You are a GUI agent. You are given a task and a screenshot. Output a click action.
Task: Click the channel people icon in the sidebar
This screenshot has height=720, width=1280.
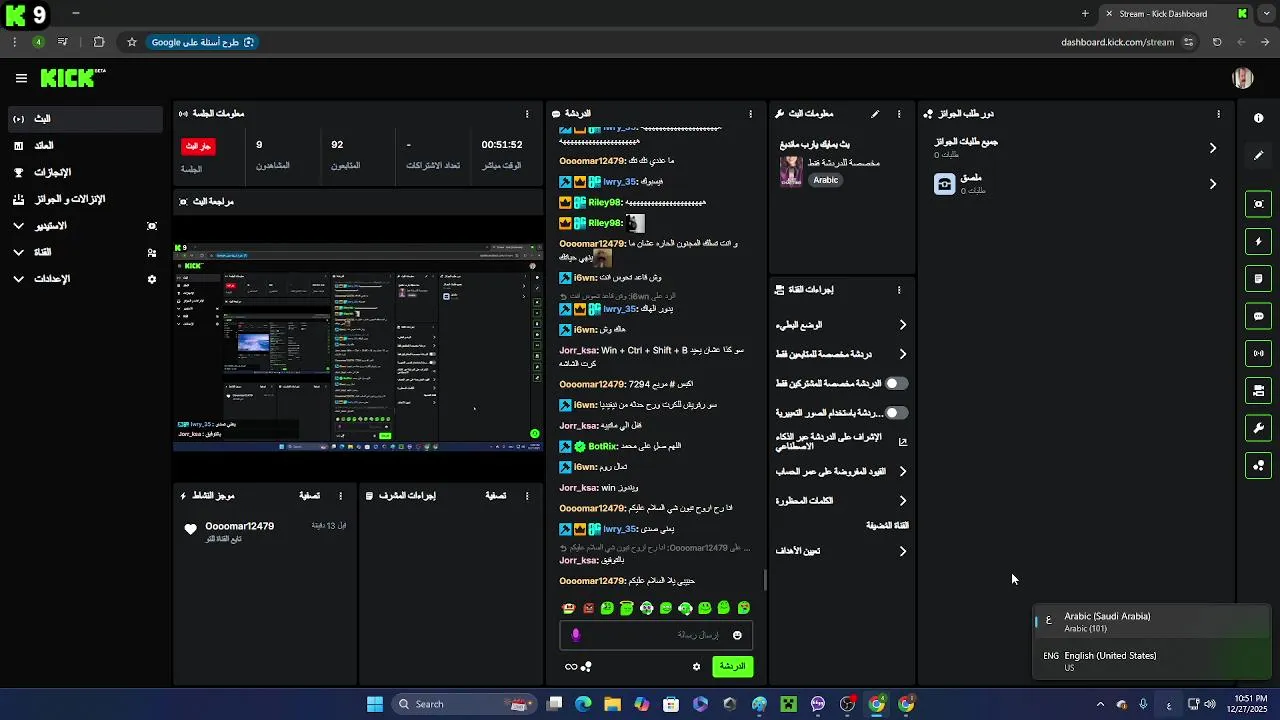[x=152, y=253]
